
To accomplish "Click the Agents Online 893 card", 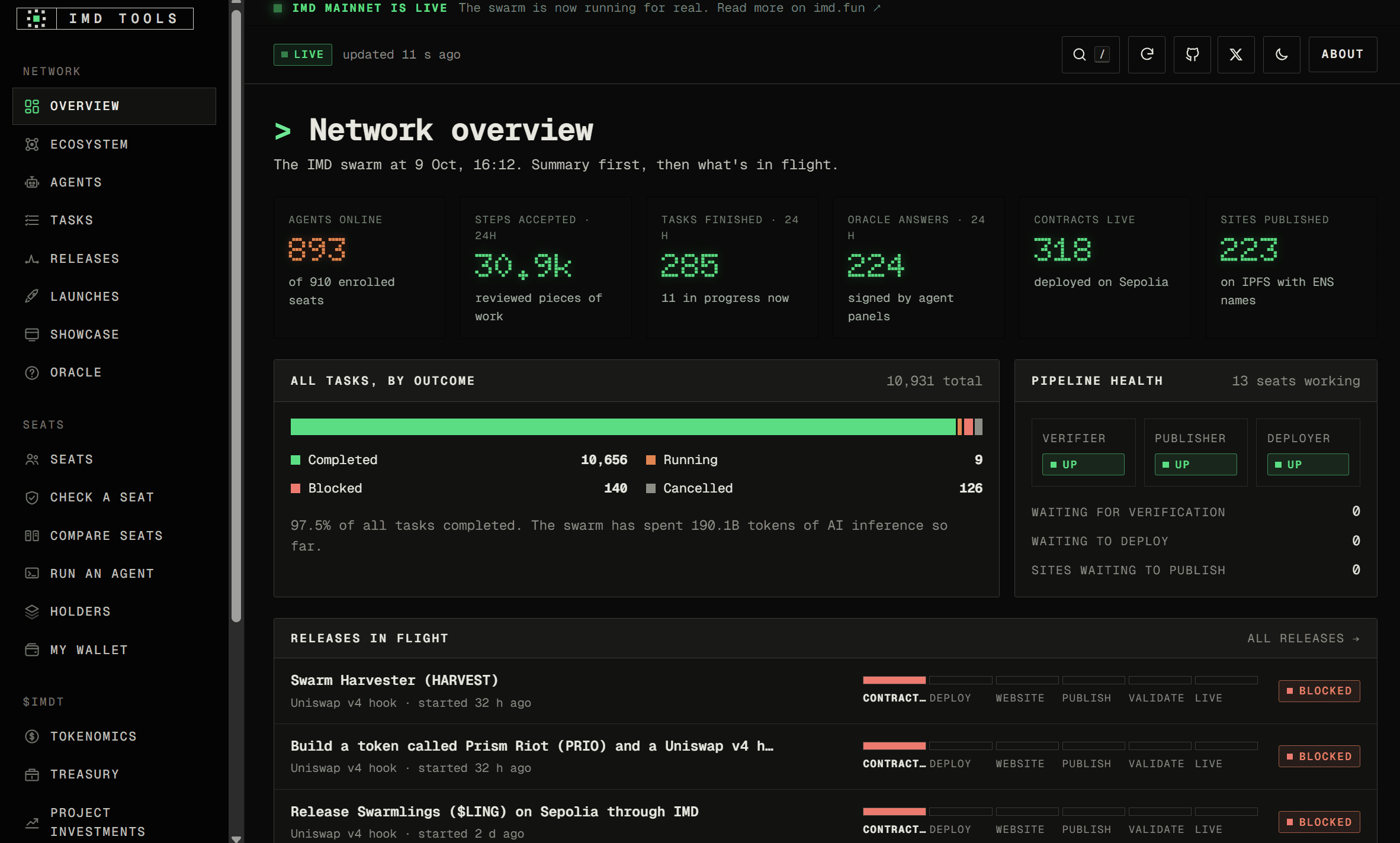I will click(359, 268).
